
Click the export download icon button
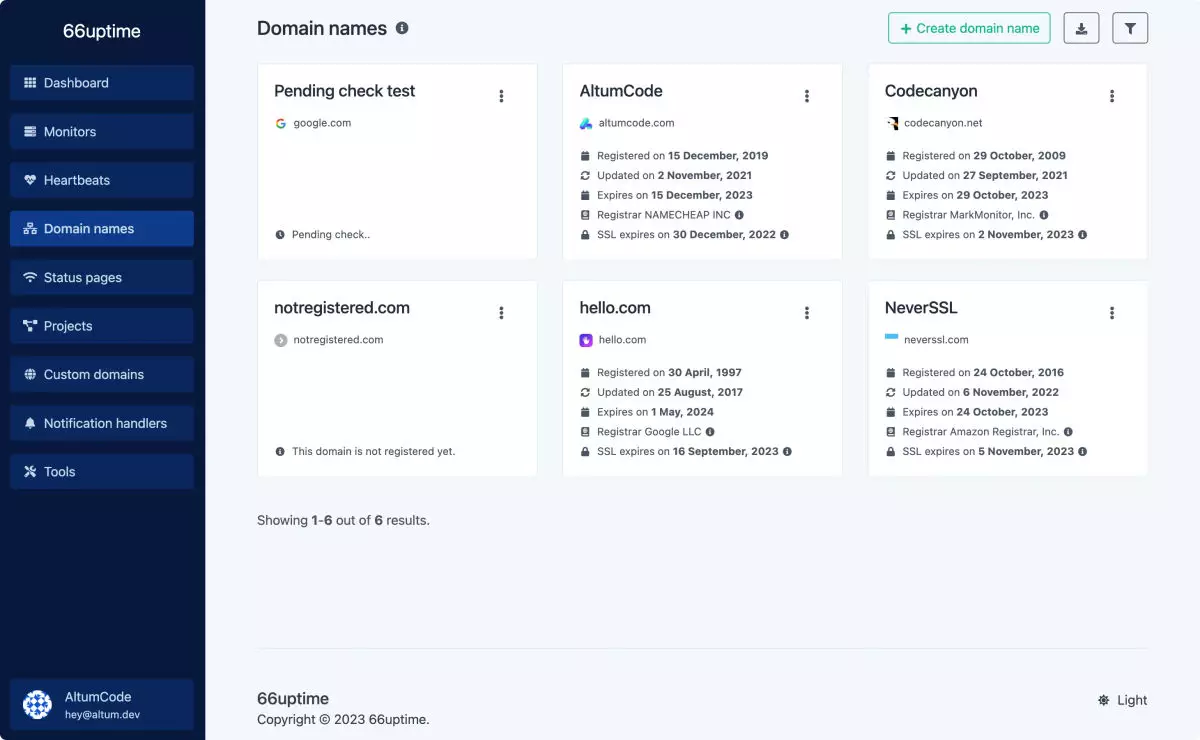click(x=1081, y=28)
